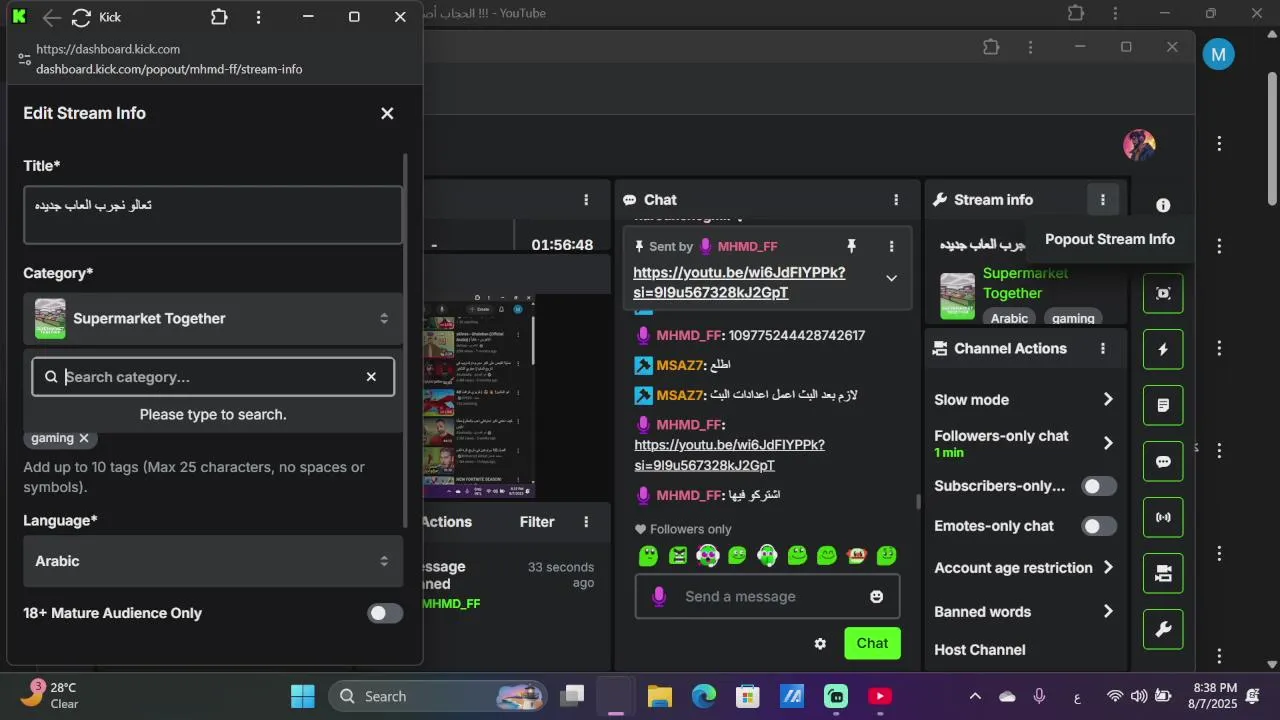Open File Explorer from the taskbar
This screenshot has height=720, width=1280.
(659, 696)
